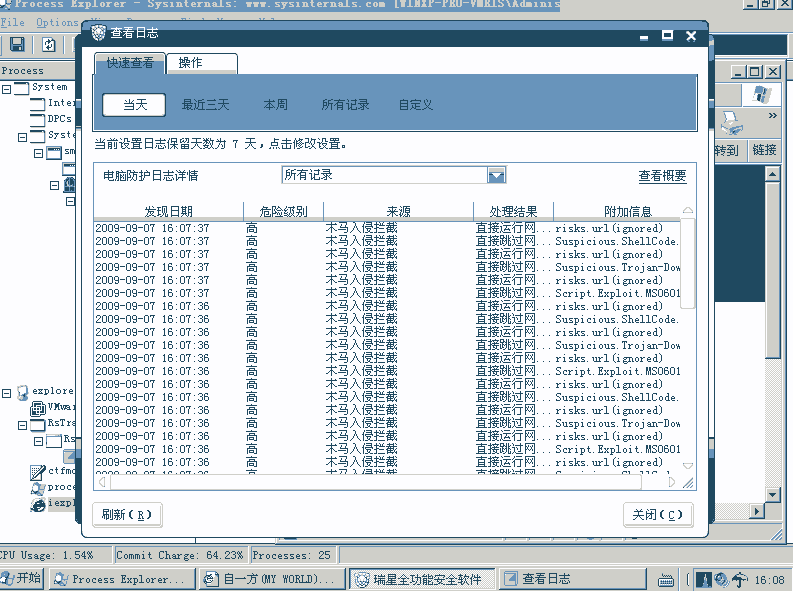The image size is (793, 591).
Task: Click 点击修改设置 log retention text
Action: [x=307, y=144]
